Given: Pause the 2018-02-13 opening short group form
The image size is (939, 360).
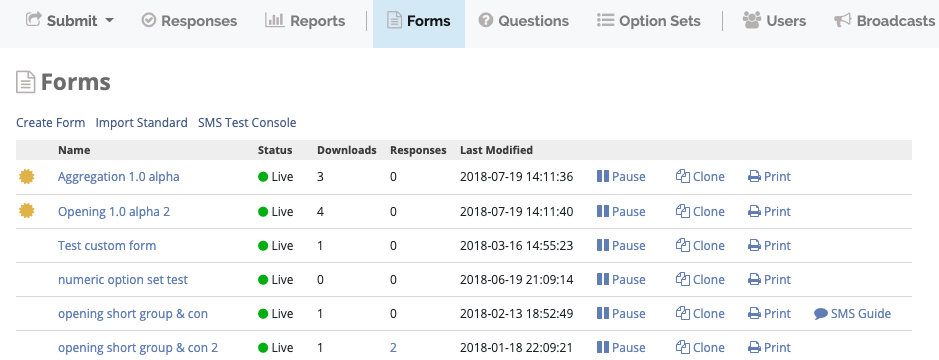Looking at the screenshot, I should click(621, 314).
